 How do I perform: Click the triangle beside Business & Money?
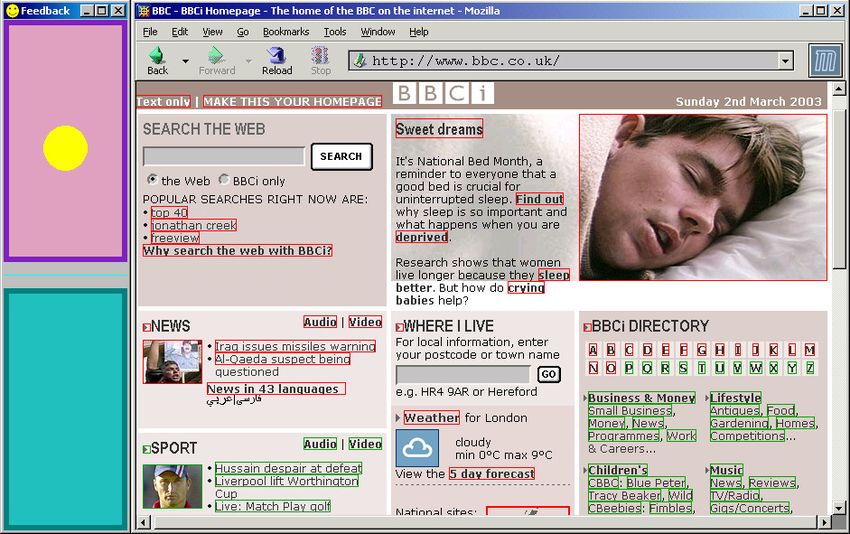tap(585, 398)
